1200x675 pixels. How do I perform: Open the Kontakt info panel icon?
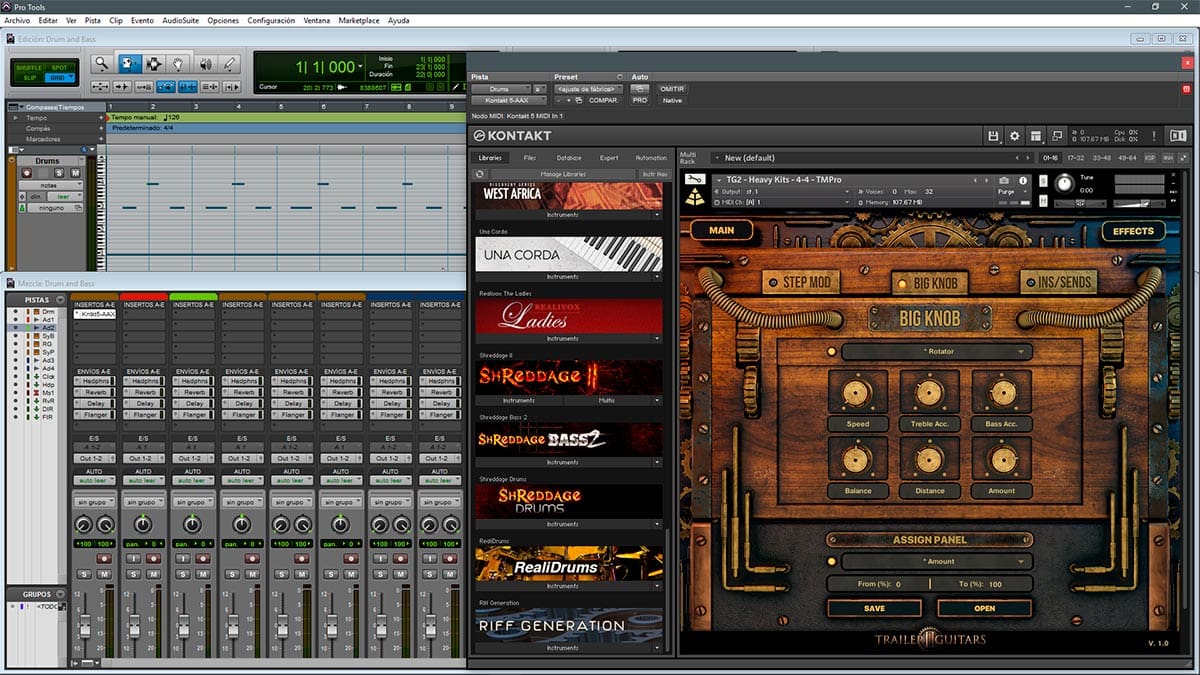1176,136
